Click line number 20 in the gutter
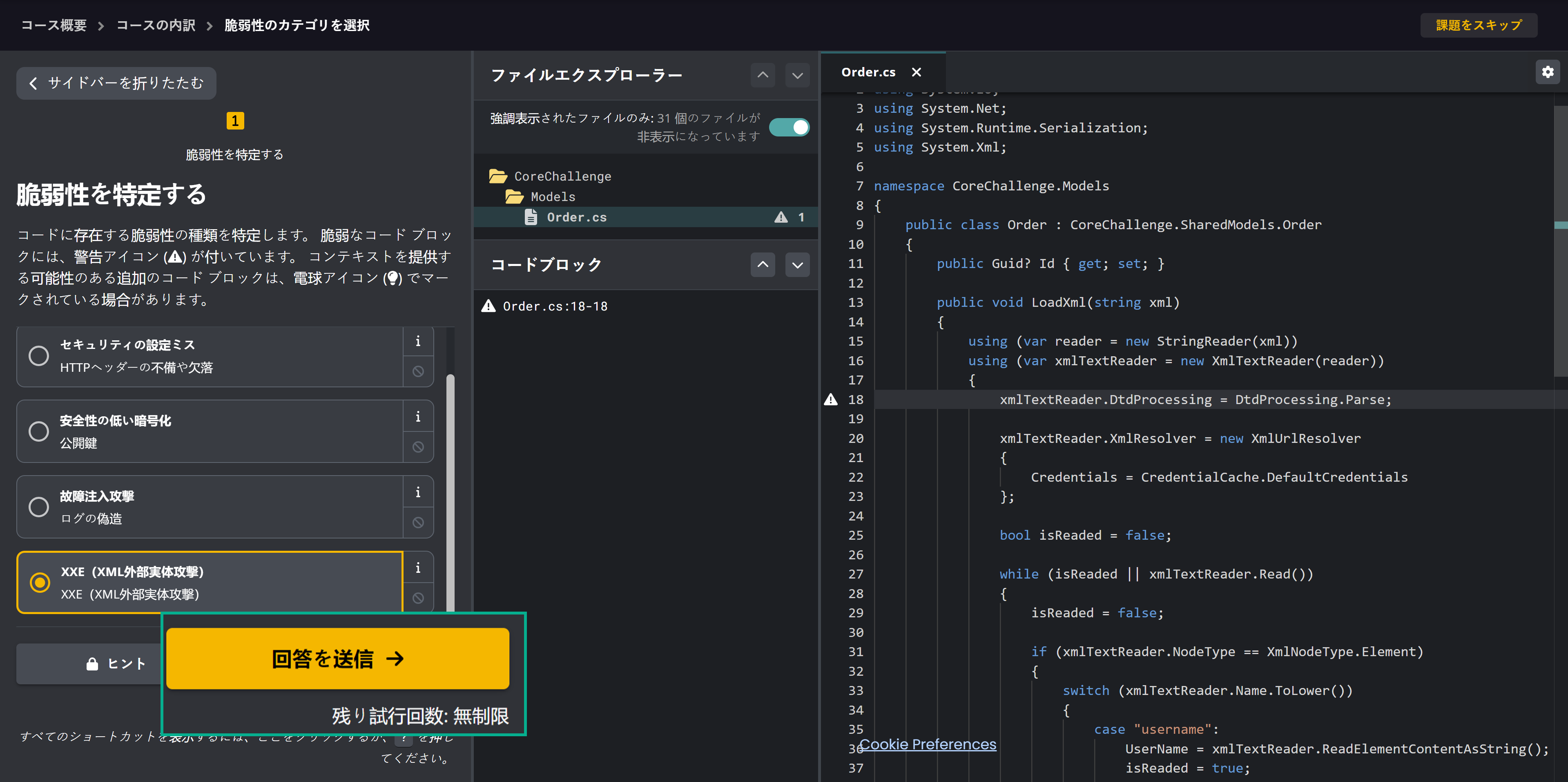This screenshot has width=1568, height=782. (x=856, y=438)
